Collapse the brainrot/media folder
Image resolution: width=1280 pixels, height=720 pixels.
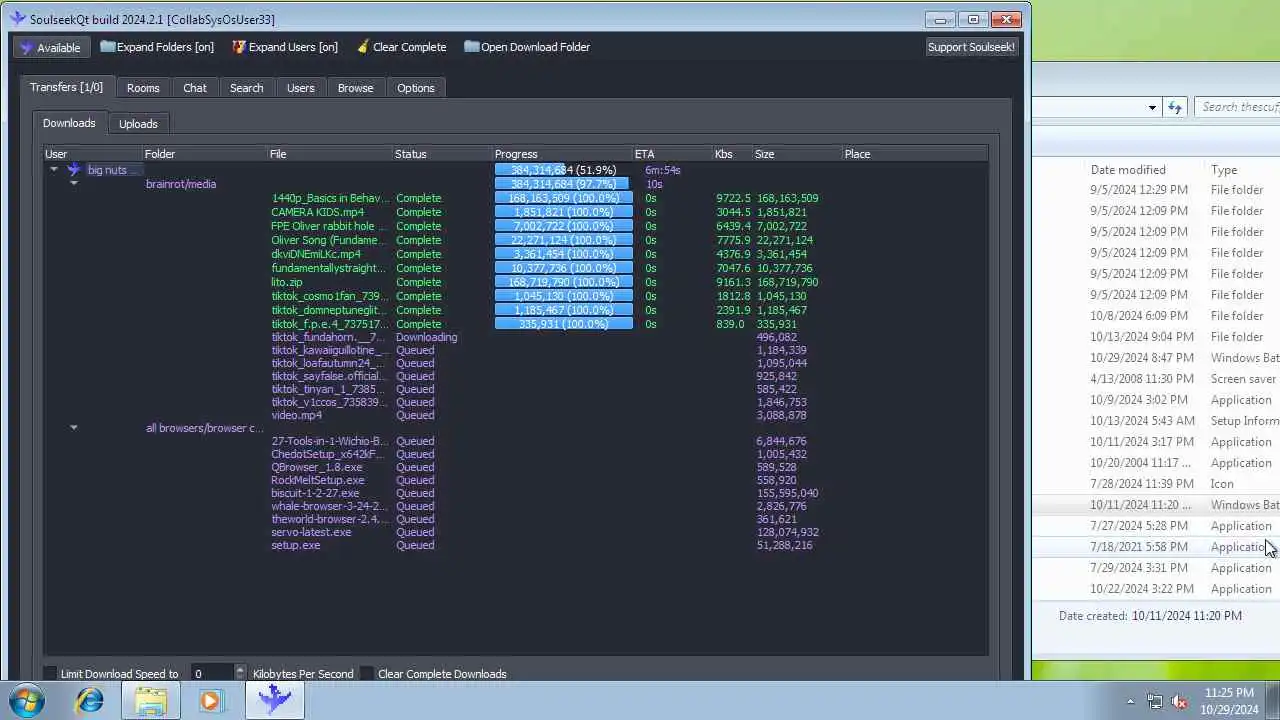click(x=73, y=184)
